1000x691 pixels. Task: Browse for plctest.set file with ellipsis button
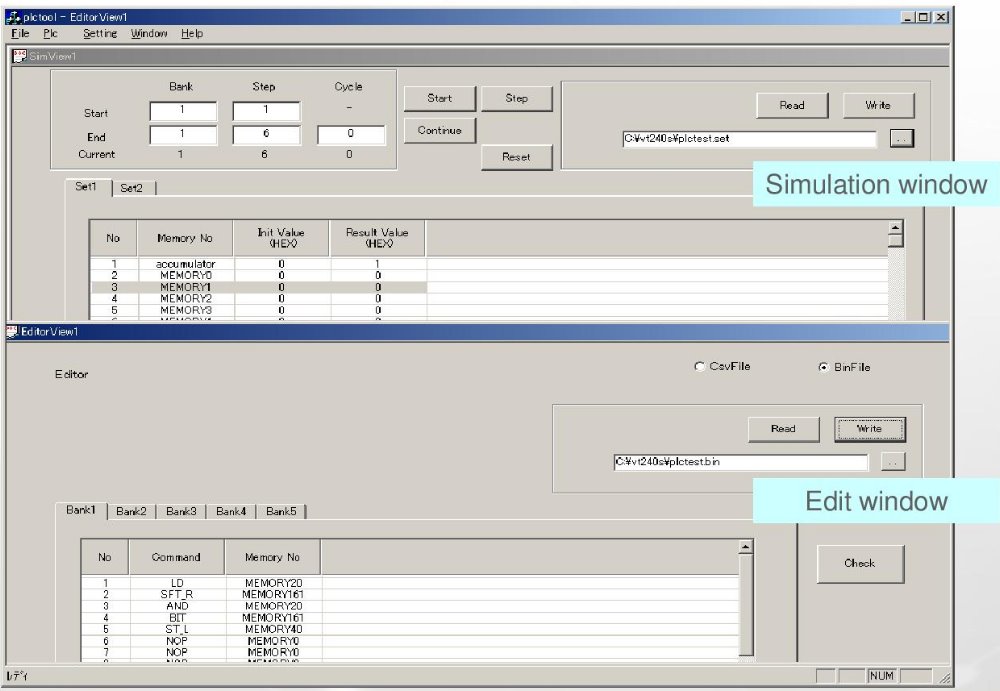901,139
